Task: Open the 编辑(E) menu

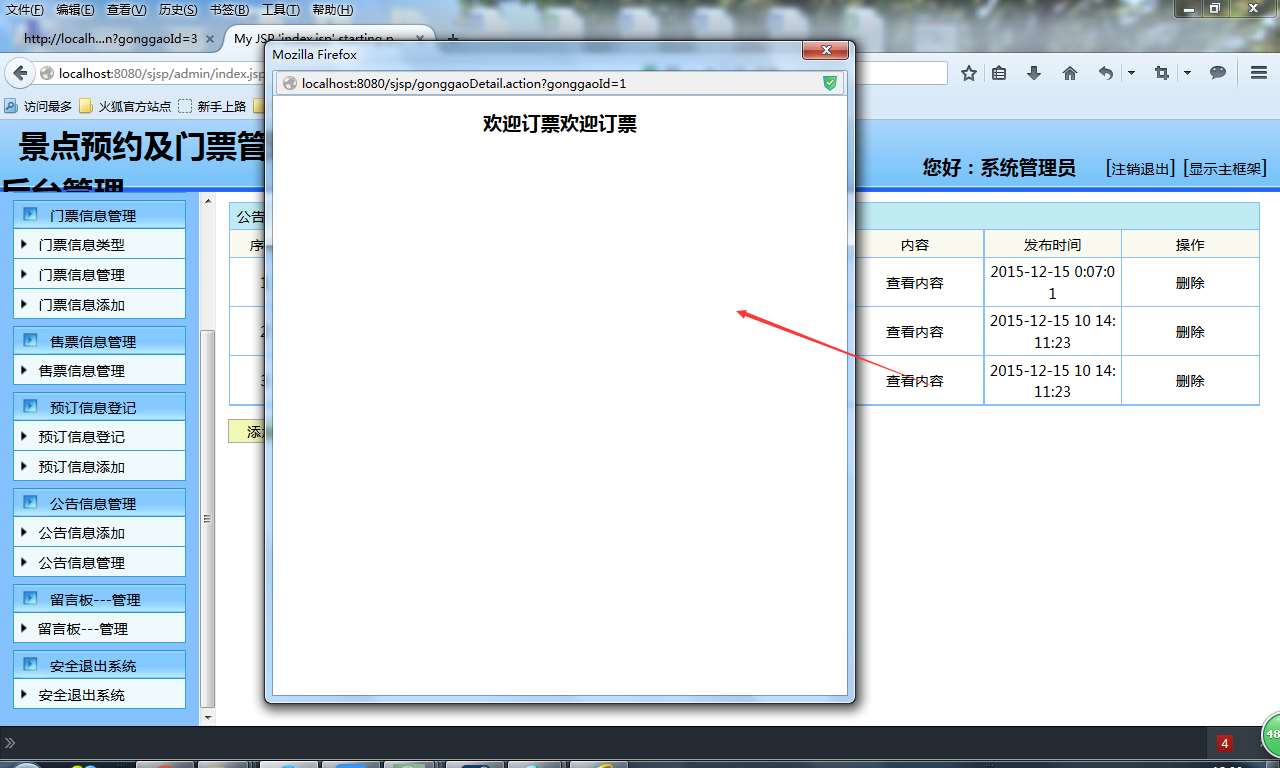Action: (76, 10)
